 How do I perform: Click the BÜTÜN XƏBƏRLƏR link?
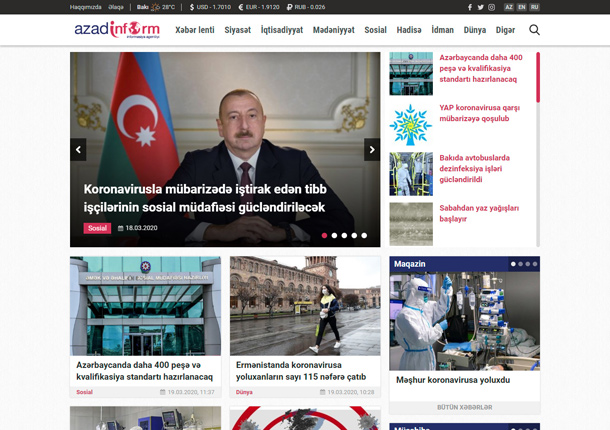click(464, 407)
